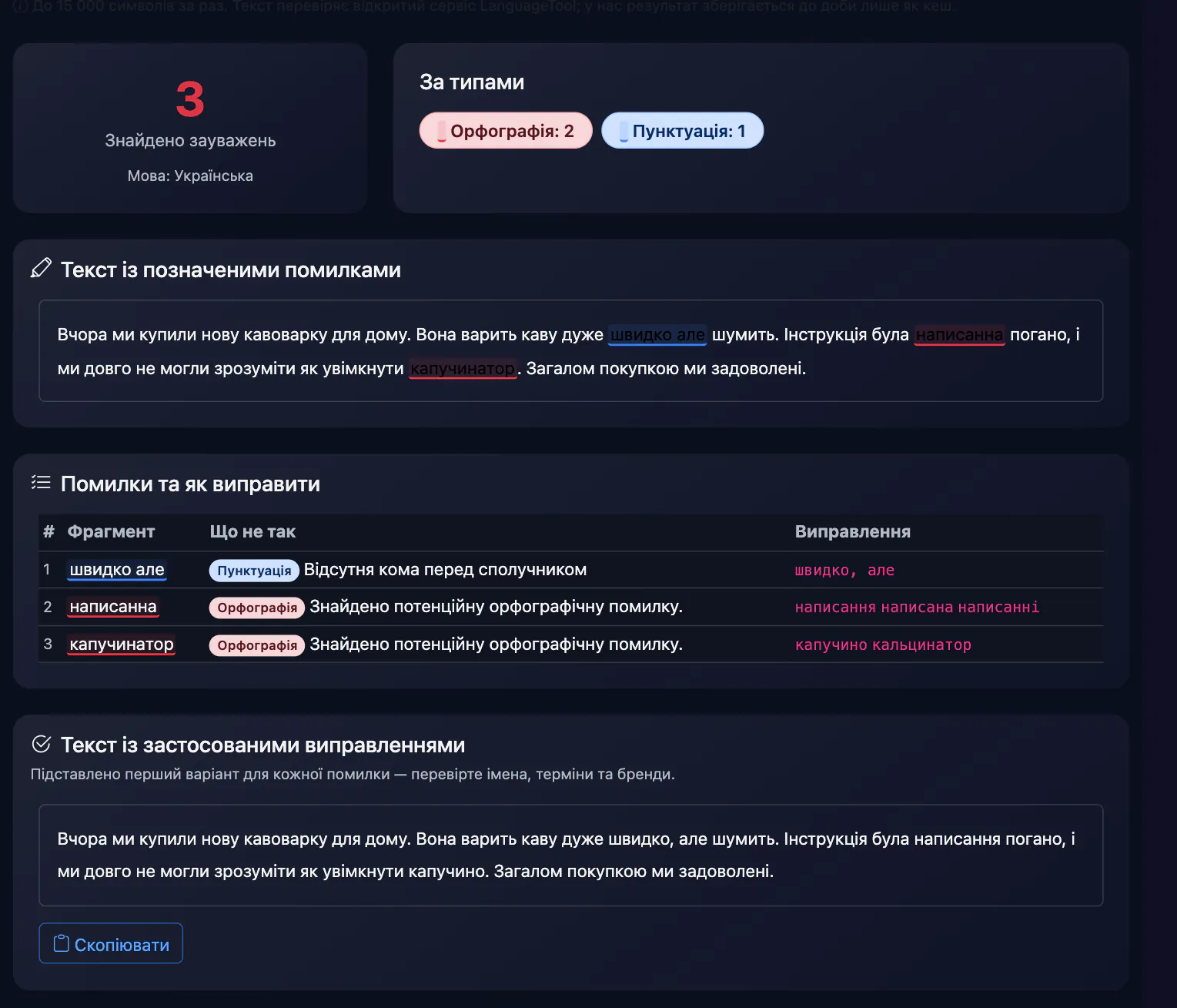The height and width of the screenshot is (1008, 1177).
Task: Click the large red number 3 count
Action: click(x=190, y=100)
